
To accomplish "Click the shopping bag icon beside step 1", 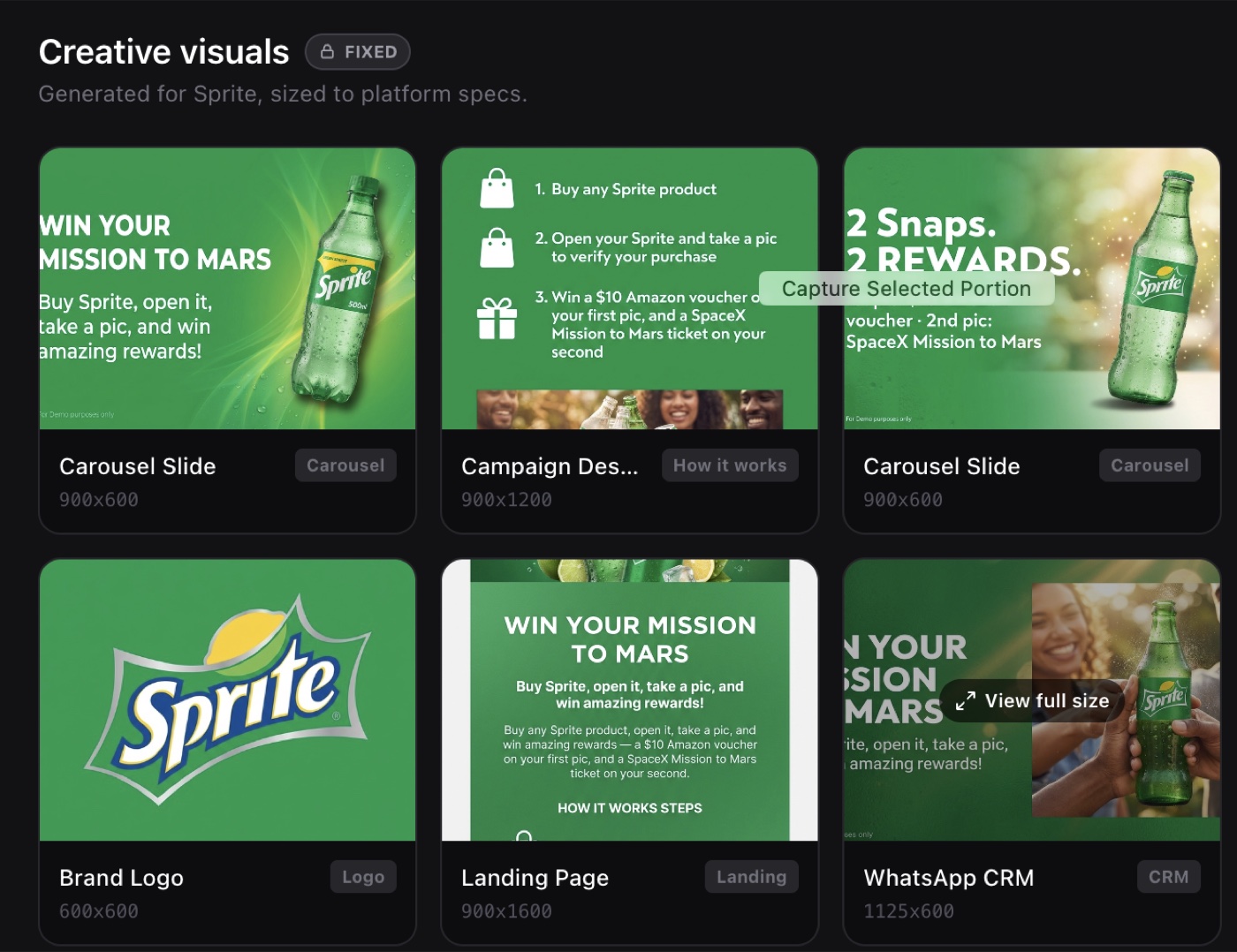I will (497, 189).
